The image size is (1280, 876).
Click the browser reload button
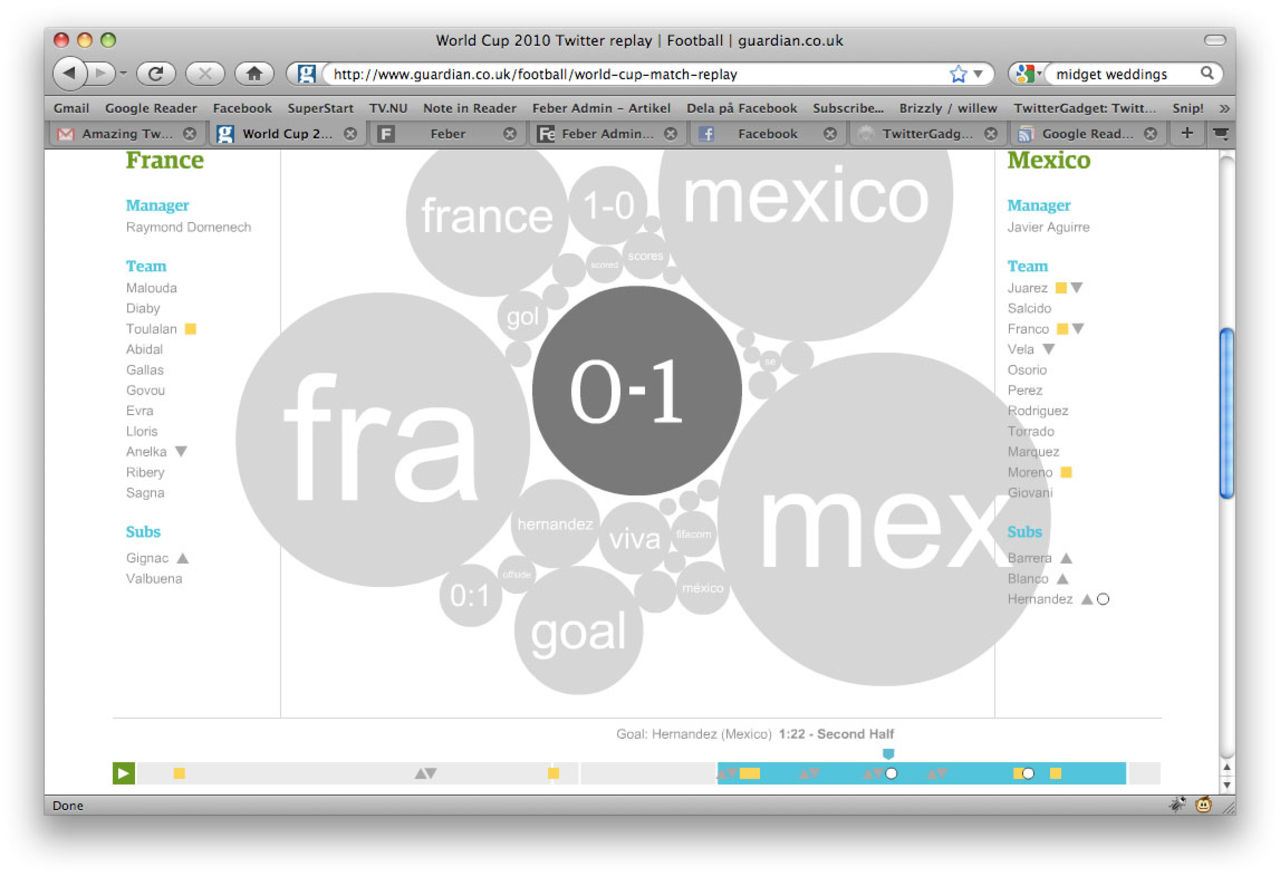click(155, 72)
